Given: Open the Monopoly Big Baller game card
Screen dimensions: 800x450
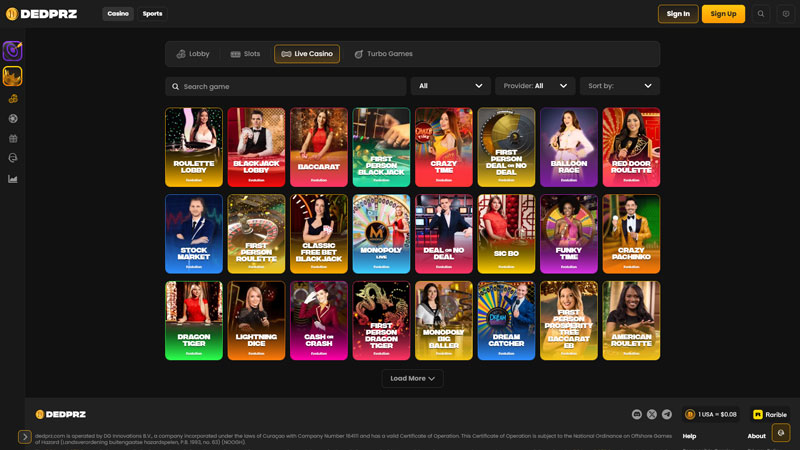Looking at the screenshot, I should [444, 320].
